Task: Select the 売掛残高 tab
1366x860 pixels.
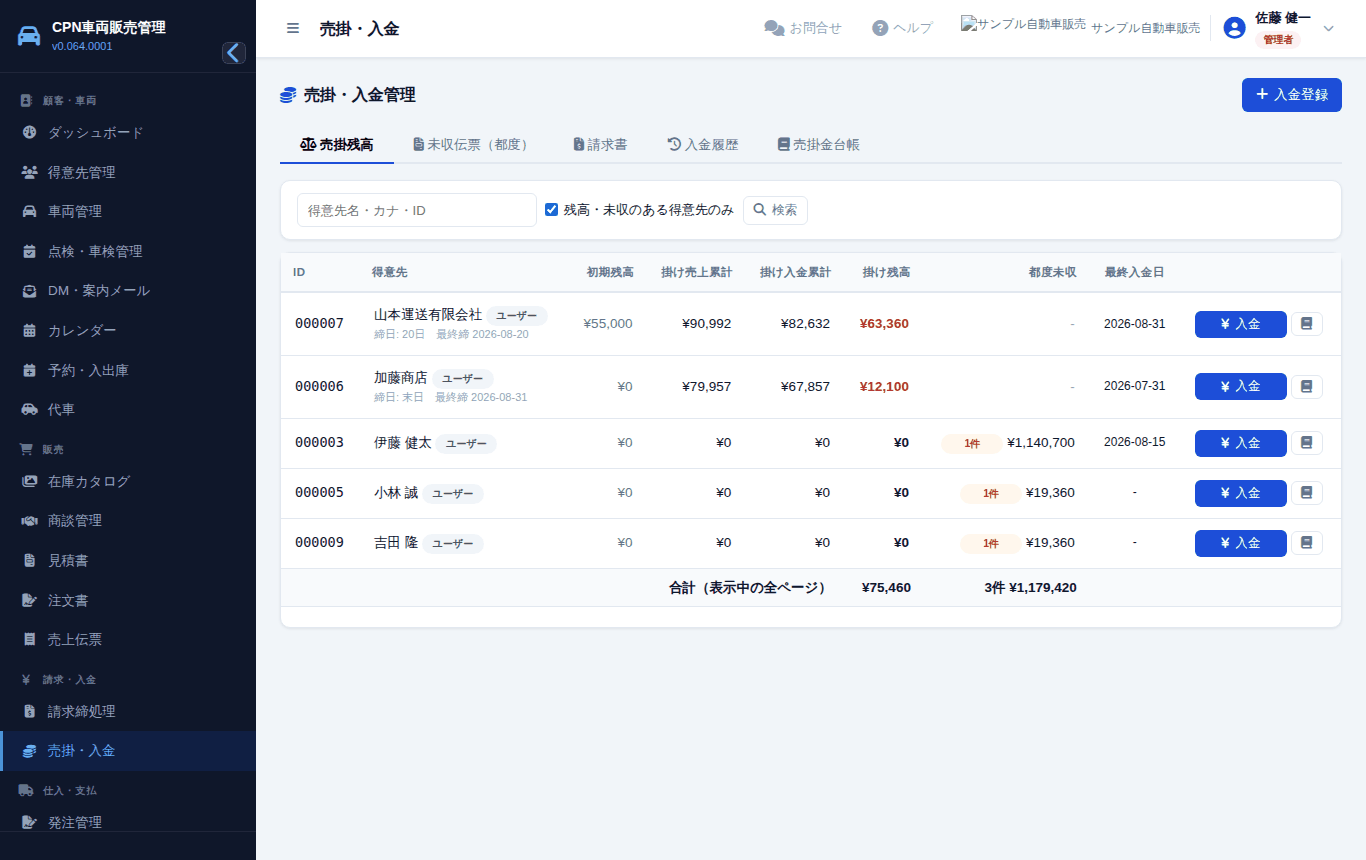Action: tap(337, 145)
